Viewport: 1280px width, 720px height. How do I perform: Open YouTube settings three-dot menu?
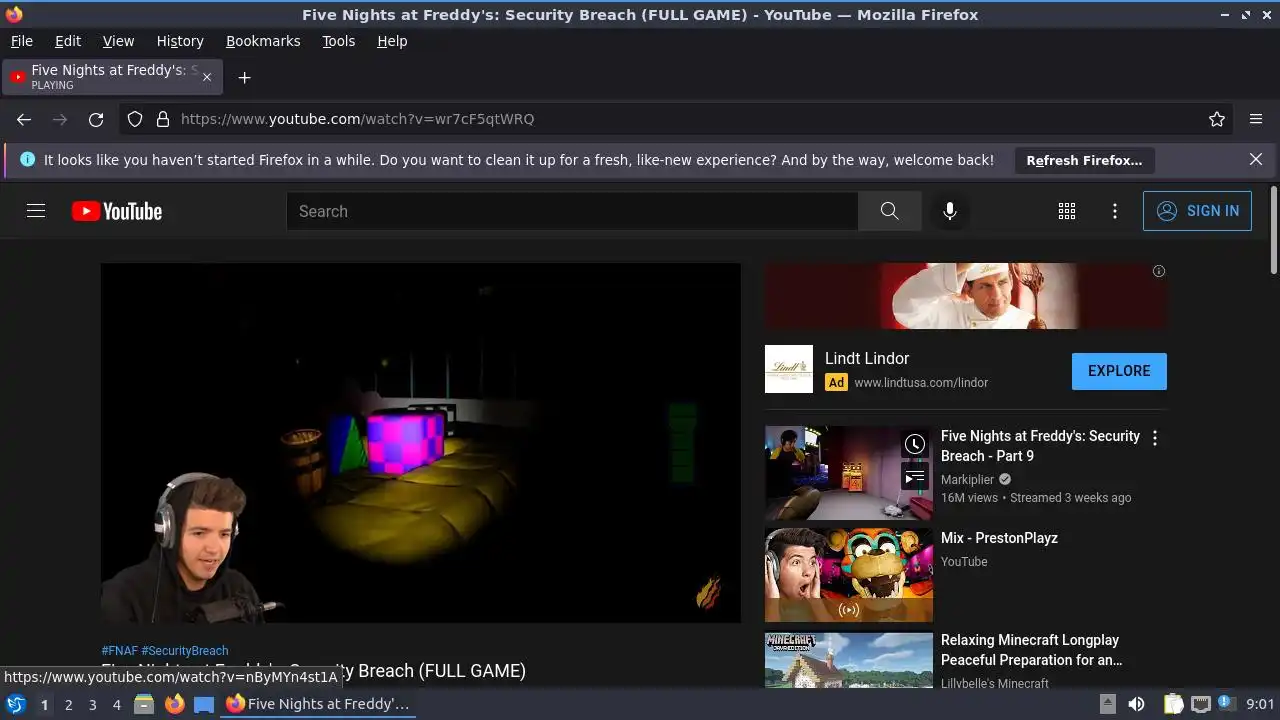click(1115, 211)
